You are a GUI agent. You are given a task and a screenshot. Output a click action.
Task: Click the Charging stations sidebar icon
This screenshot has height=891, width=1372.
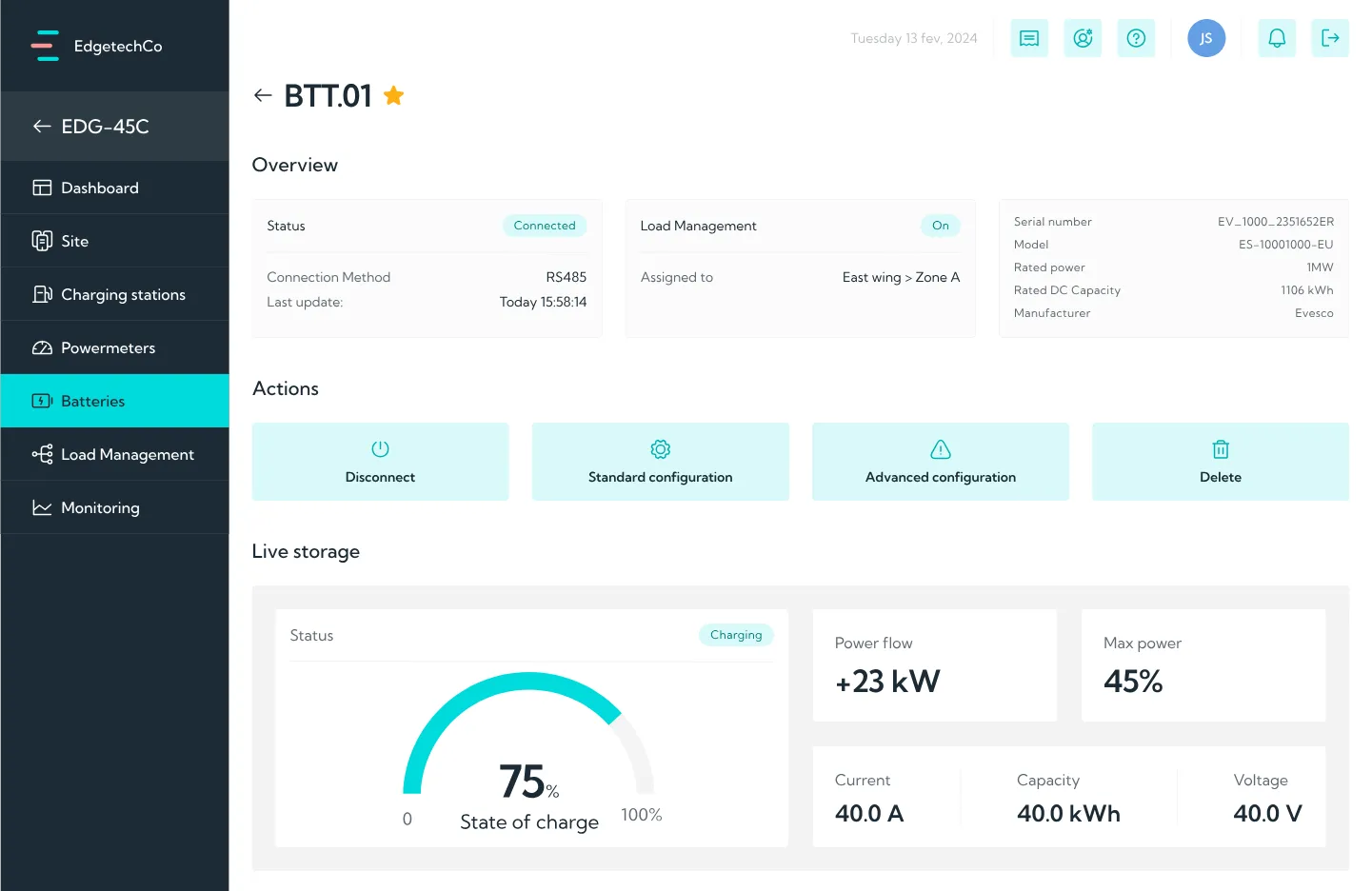pos(42,294)
